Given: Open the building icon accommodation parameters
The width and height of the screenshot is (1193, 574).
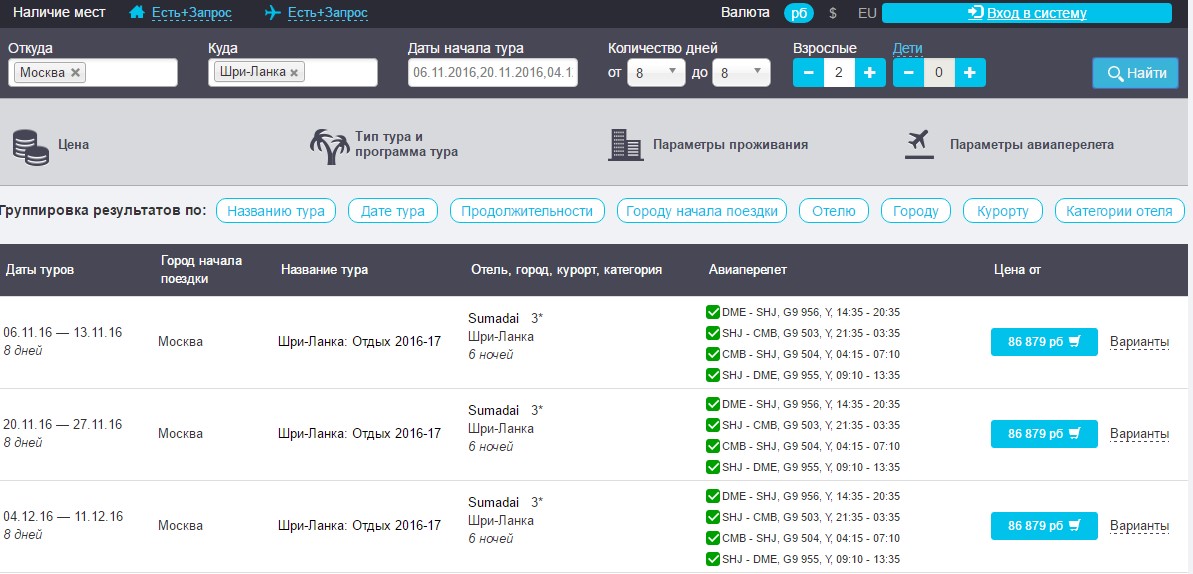Looking at the screenshot, I should pos(625,145).
